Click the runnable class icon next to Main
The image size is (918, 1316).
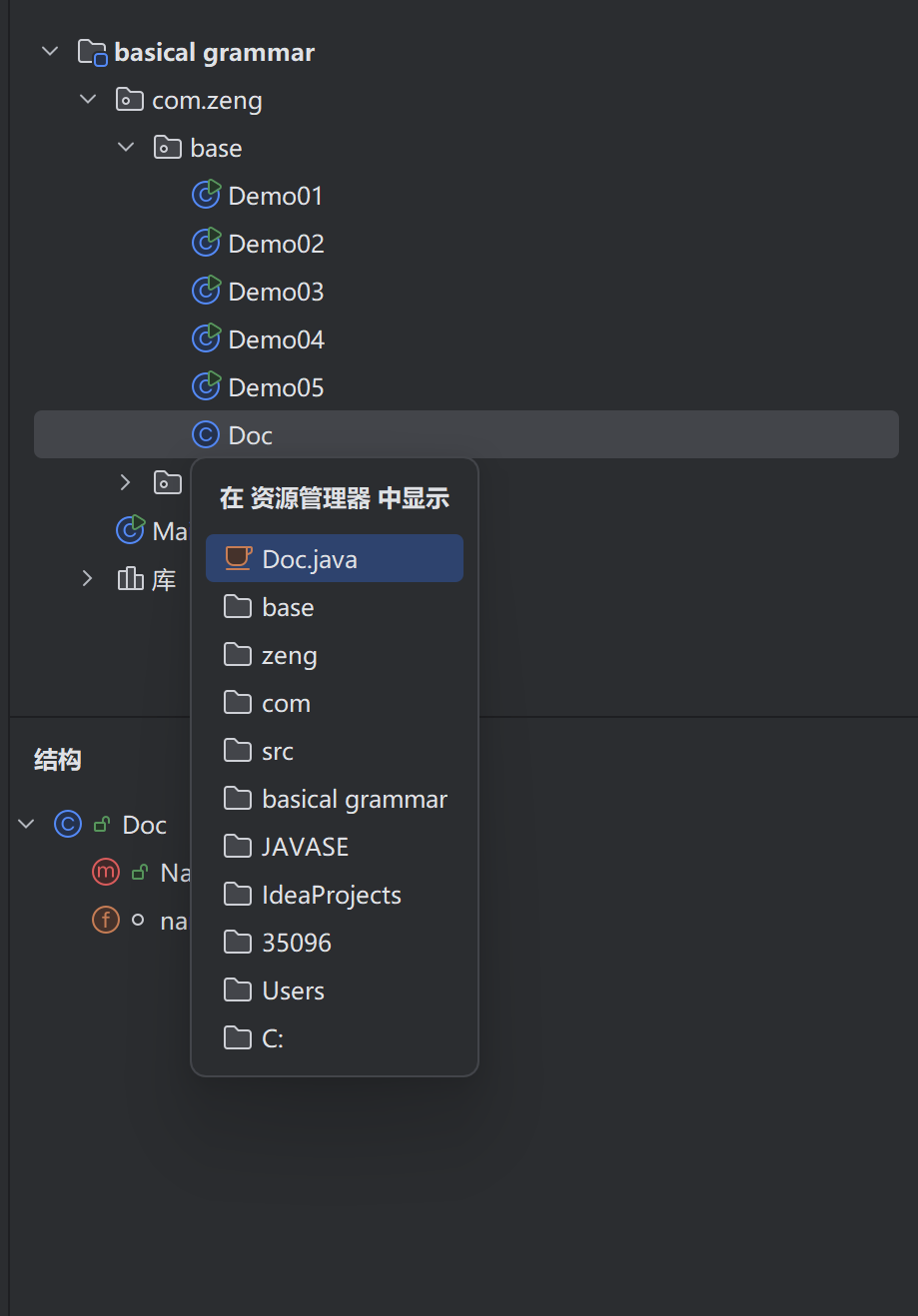pyautogui.click(x=131, y=530)
